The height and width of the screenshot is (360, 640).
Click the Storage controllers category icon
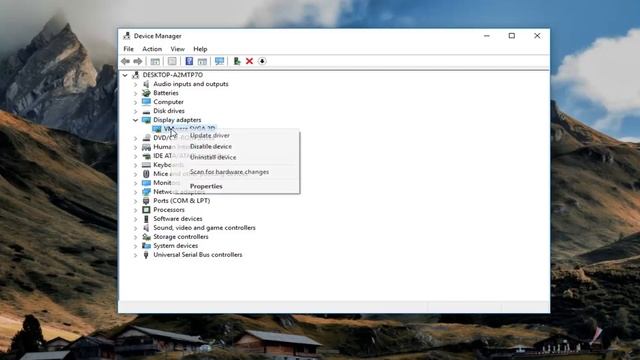click(x=146, y=237)
